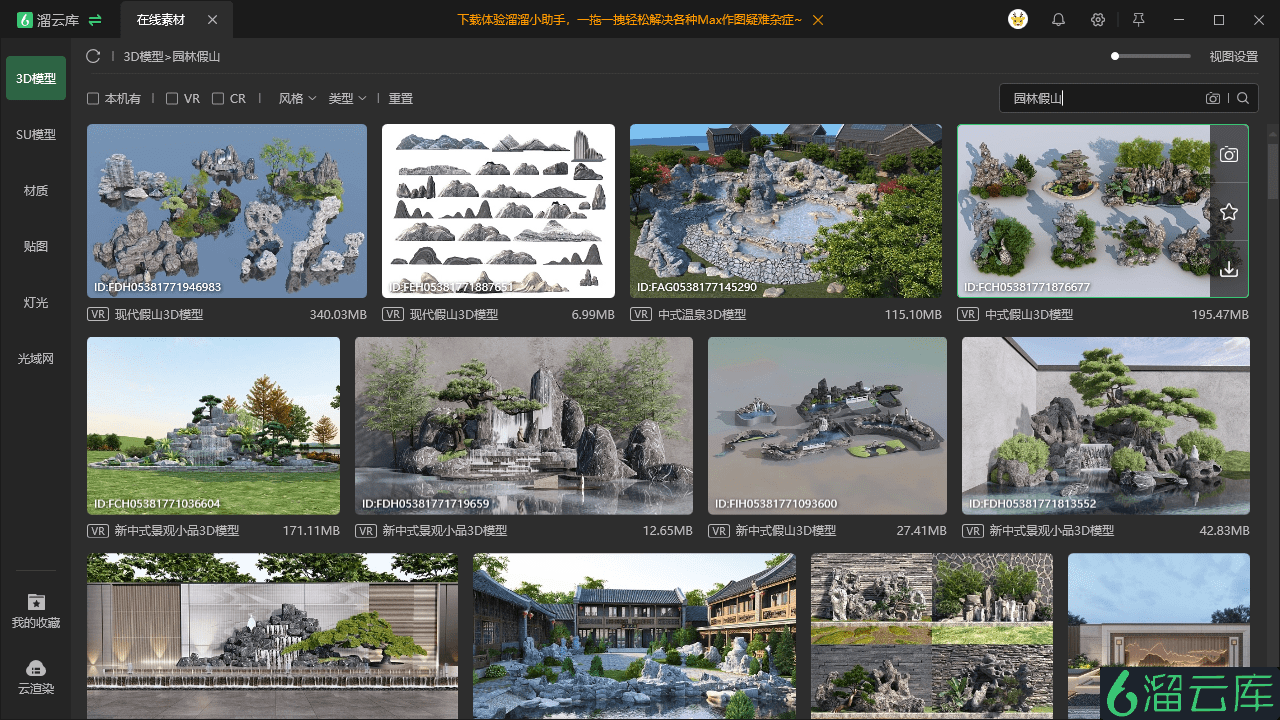This screenshot has width=1280, height=720.
Task: Expand the 类型 dropdown
Action: 347,99
